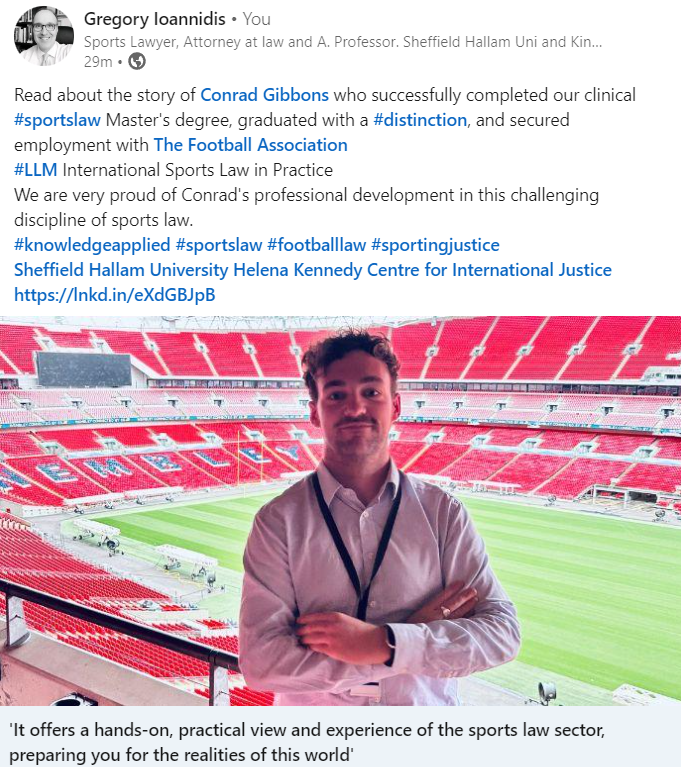Click the globe public visibility icon
The height and width of the screenshot is (767, 681).
pyautogui.click(x=137, y=61)
